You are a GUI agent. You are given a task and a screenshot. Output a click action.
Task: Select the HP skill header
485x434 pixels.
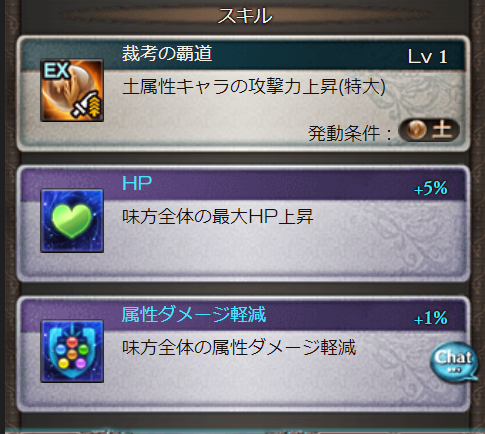point(137,183)
